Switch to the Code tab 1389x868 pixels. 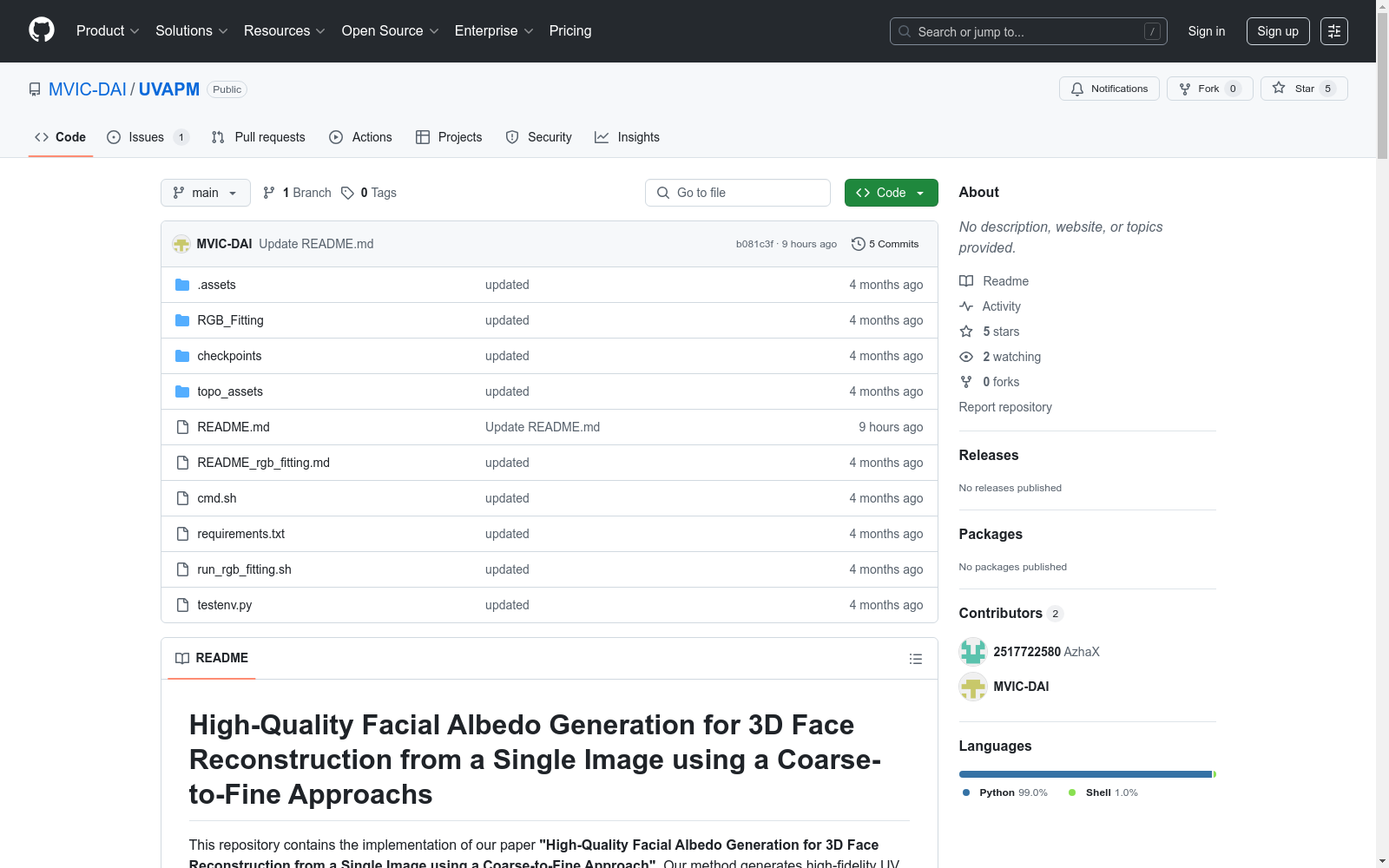click(x=61, y=137)
